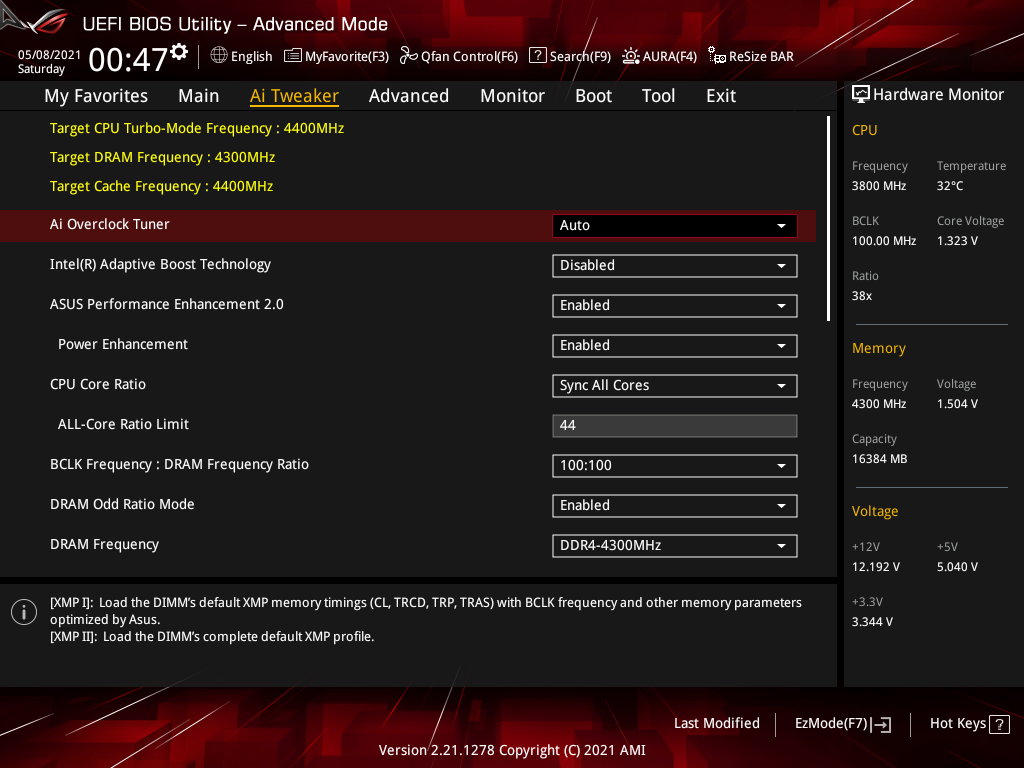The width and height of the screenshot is (1024, 768).
Task: Open the DRAM Odd Ratio Mode dropdown
Action: pyautogui.click(x=675, y=505)
